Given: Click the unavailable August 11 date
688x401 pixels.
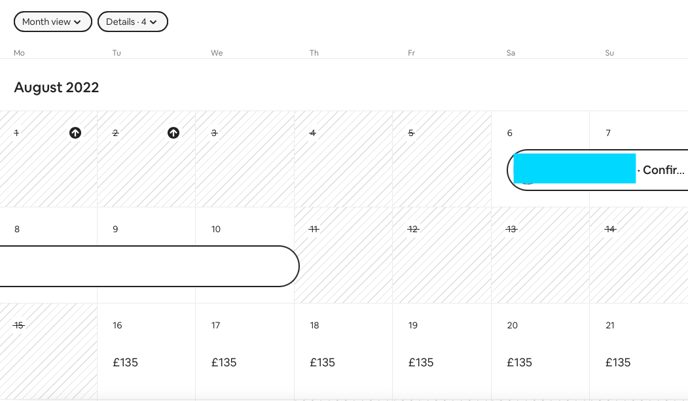Looking at the screenshot, I should click(x=344, y=255).
